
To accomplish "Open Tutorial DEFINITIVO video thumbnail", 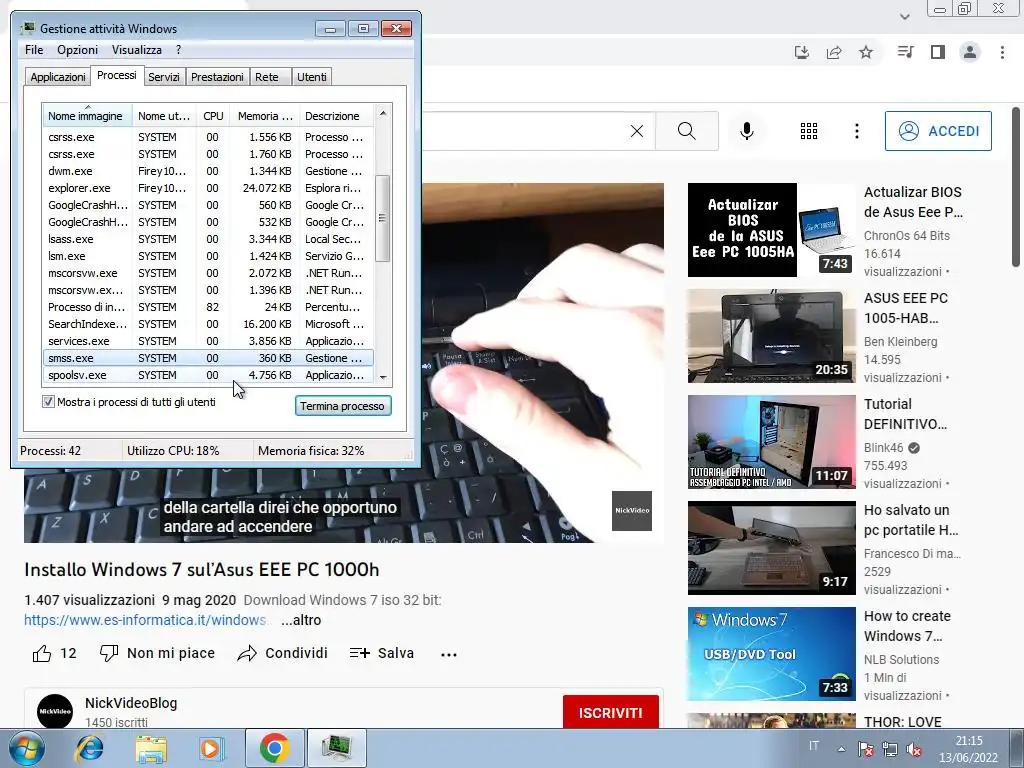I will [771, 441].
